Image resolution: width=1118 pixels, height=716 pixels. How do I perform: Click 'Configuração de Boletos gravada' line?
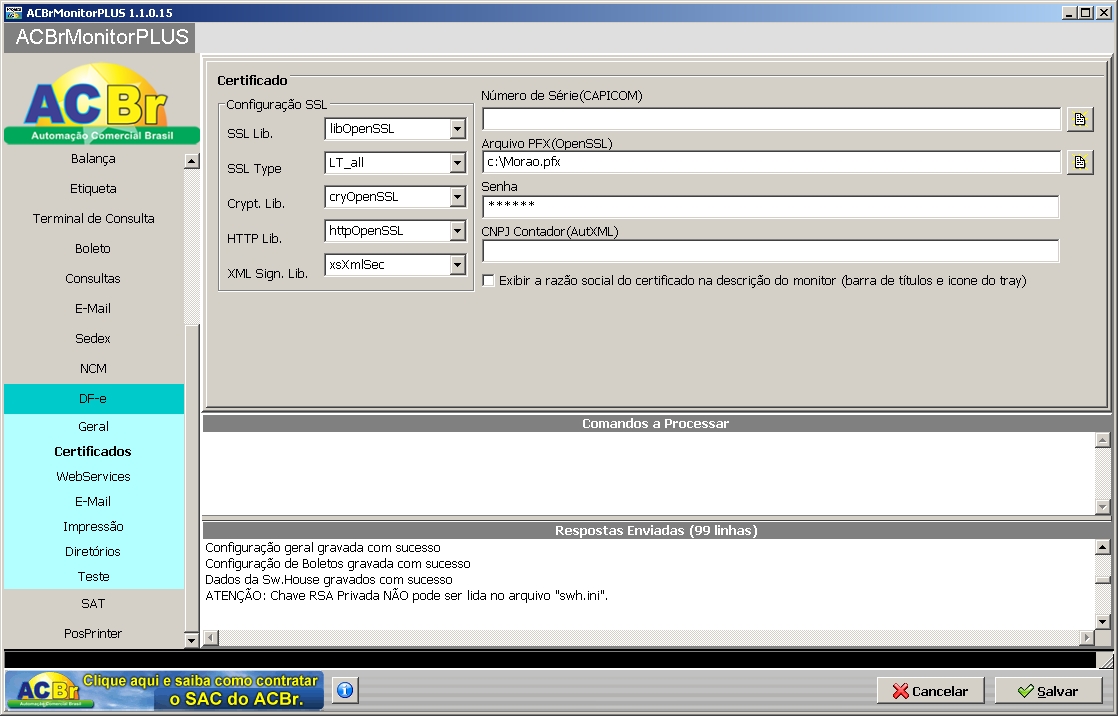pos(338,563)
